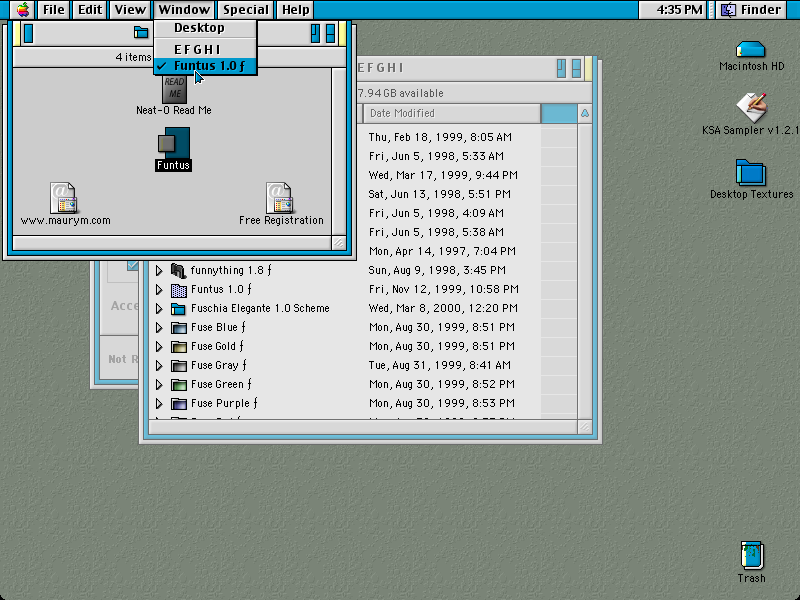Expand the funnything 1.8 ƒ folder triangle
This screenshot has width=800, height=600.
tap(159, 270)
